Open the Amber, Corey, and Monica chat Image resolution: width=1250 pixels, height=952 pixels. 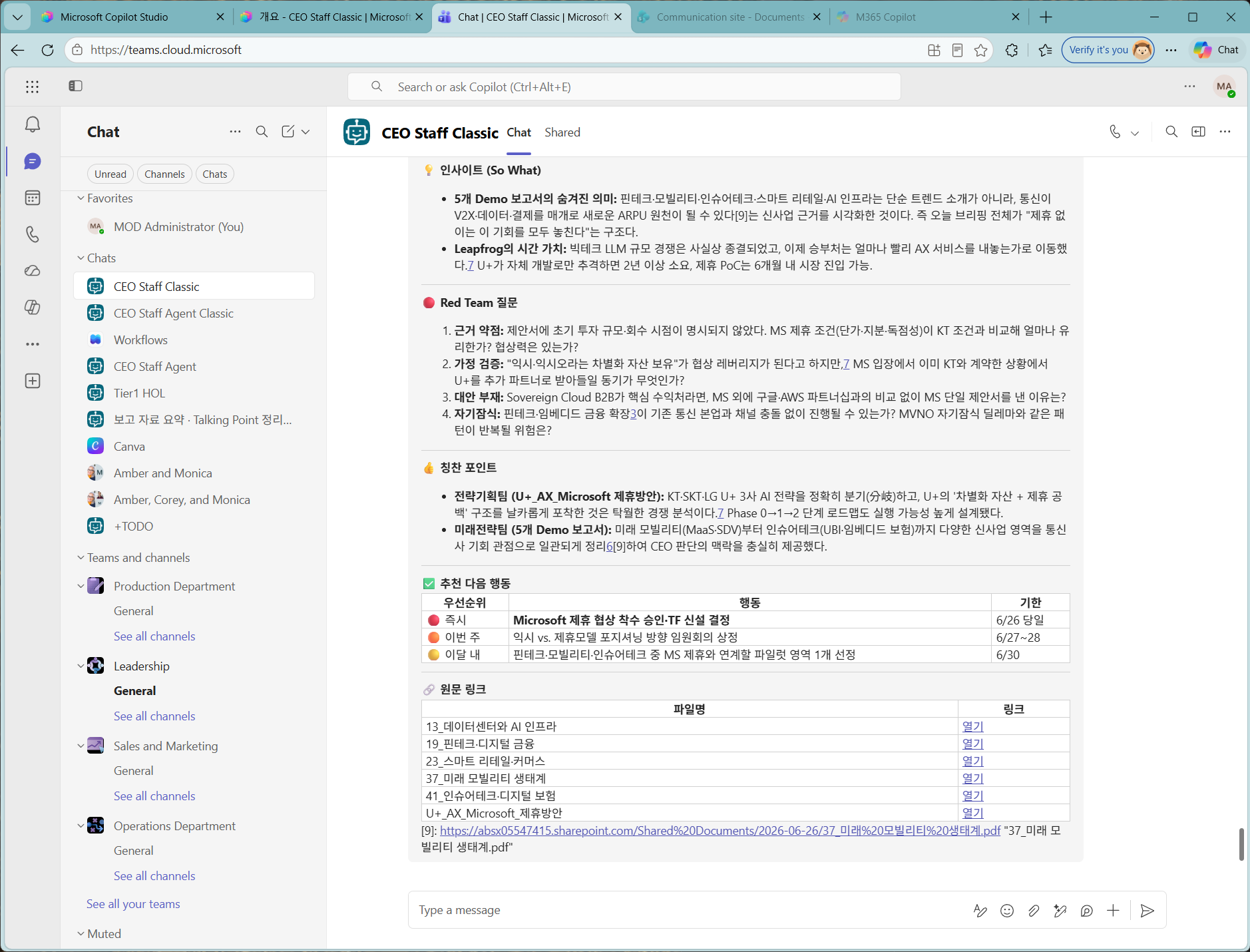click(x=194, y=500)
